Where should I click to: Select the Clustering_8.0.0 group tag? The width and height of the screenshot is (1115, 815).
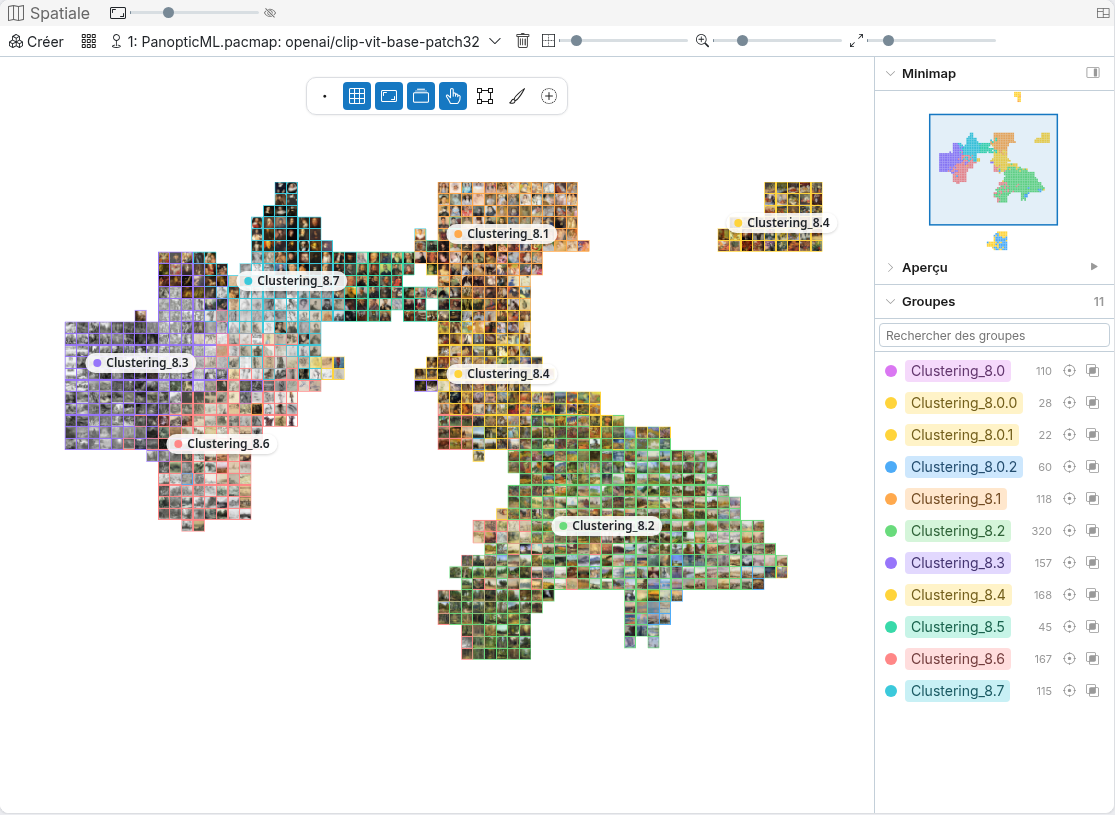pos(964,403)
